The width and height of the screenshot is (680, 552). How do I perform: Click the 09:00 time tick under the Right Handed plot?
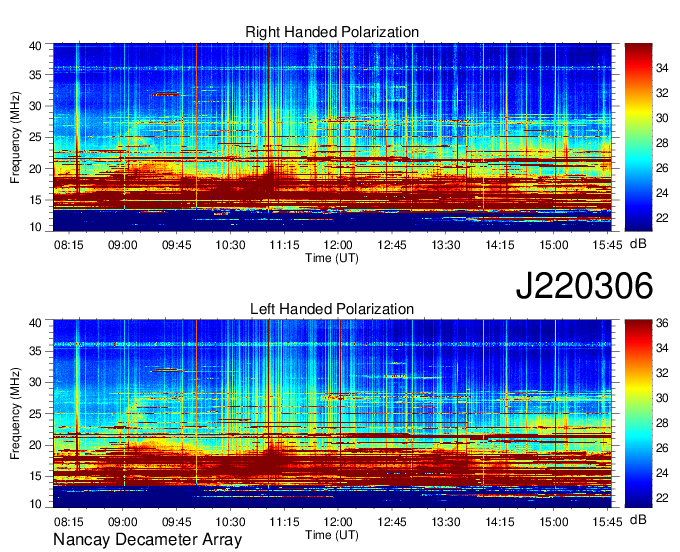(x=123, y=245)
